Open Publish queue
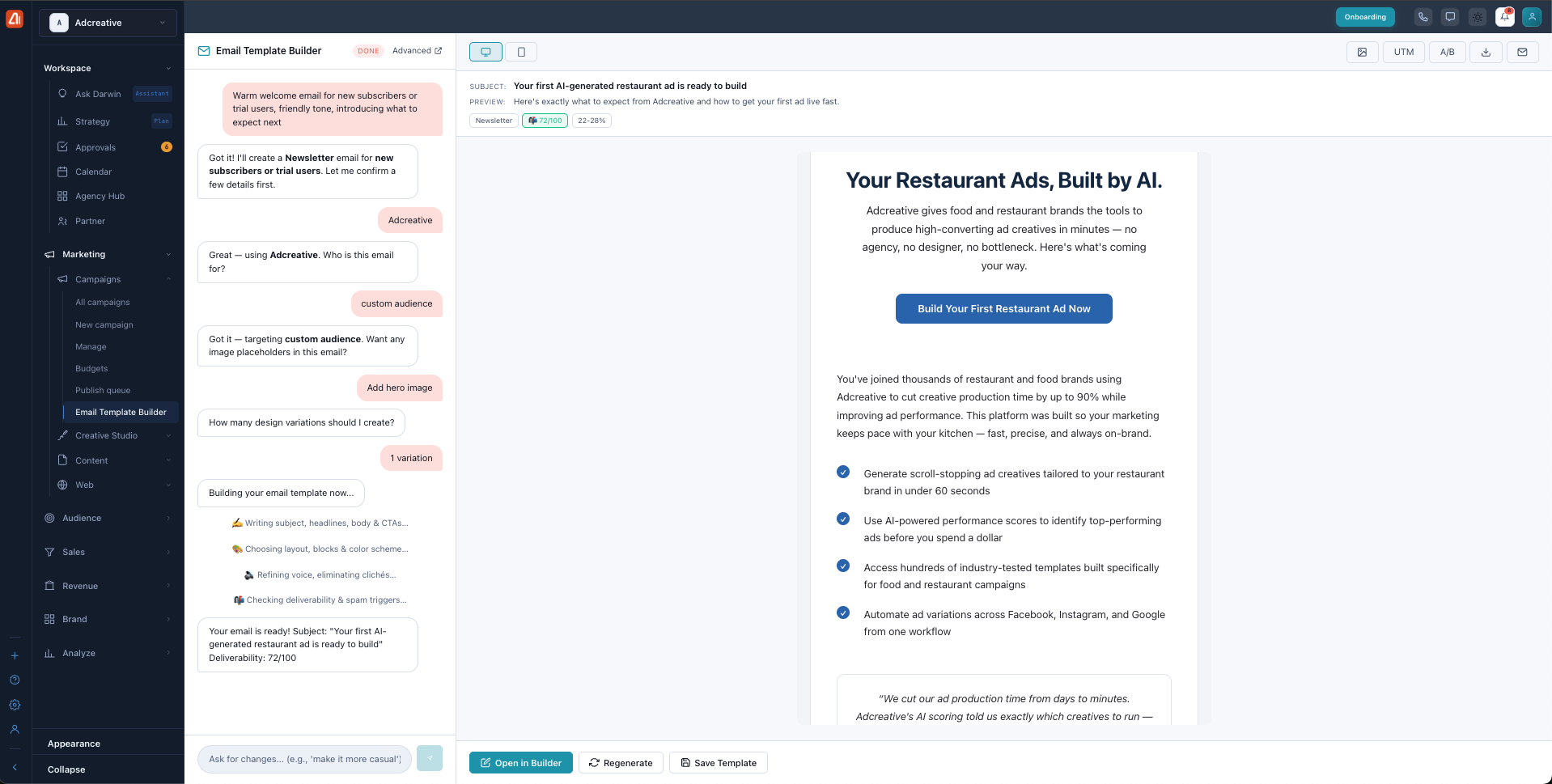The image size is (1552, 784). pyautogui.click(x=103, y=390)
